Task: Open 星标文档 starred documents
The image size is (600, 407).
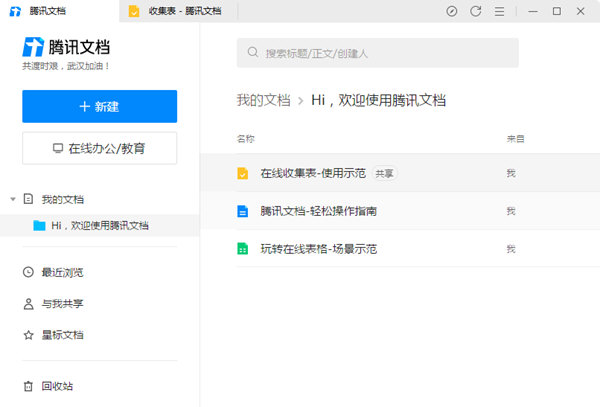Action: tap(62, 335)
